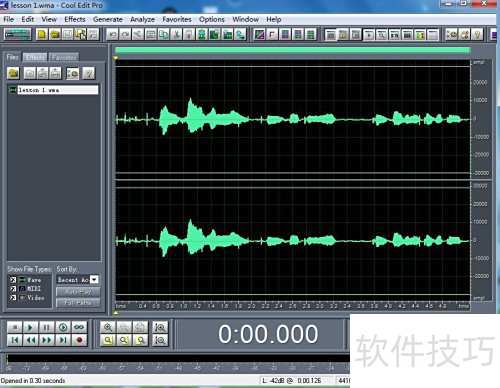
Task: Open the Analyze menu
Action: pyautogui.click(x=142, y=19)
